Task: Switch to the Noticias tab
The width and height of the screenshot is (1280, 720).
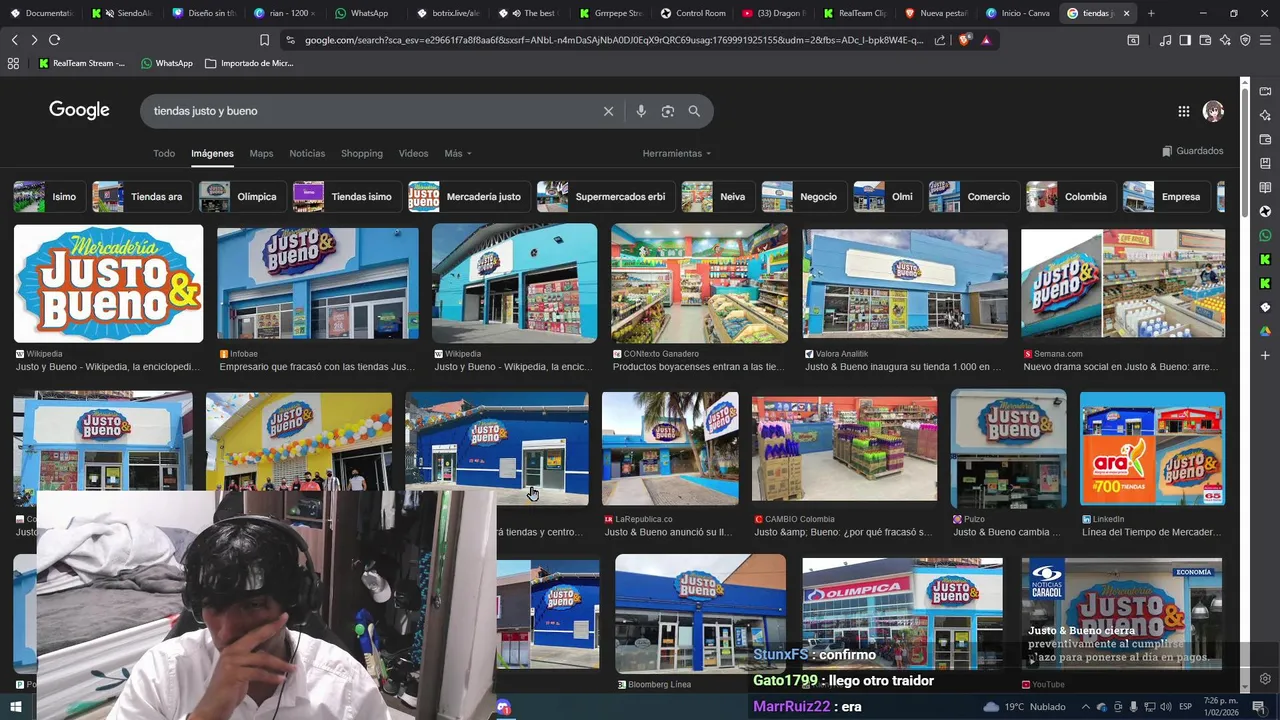Action: point(307,153)
